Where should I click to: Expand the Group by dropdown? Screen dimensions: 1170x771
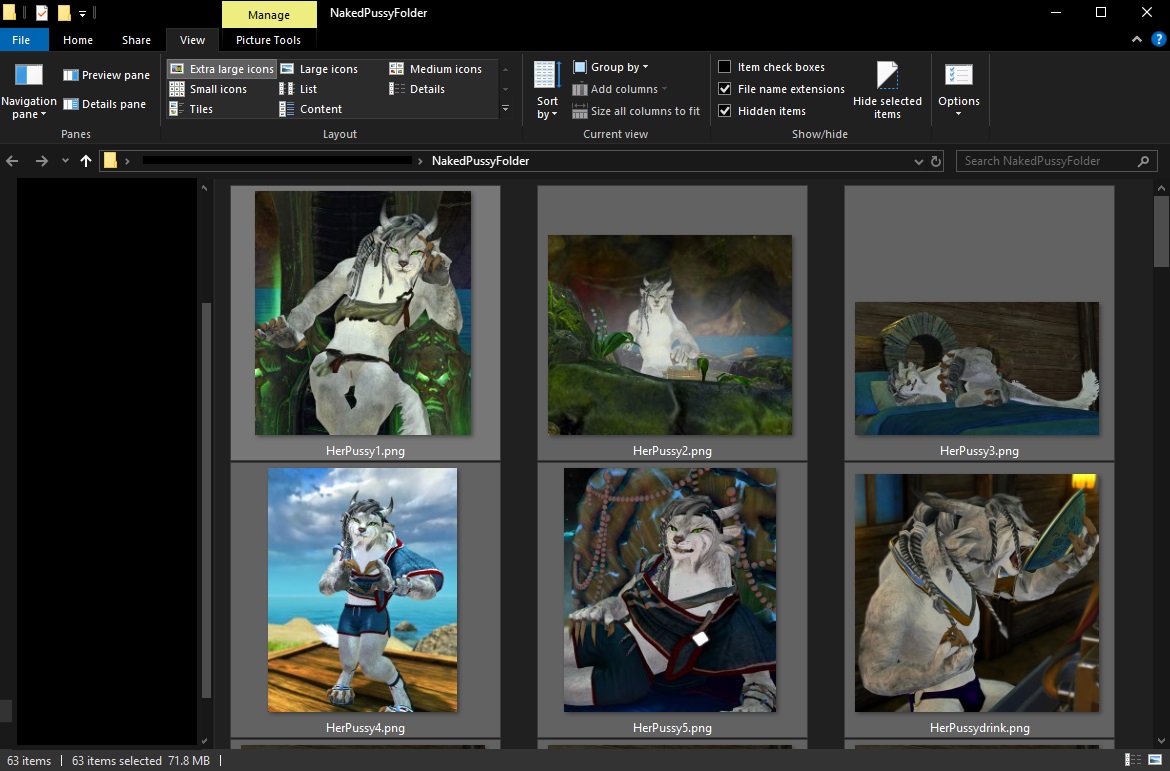point(611,67)
